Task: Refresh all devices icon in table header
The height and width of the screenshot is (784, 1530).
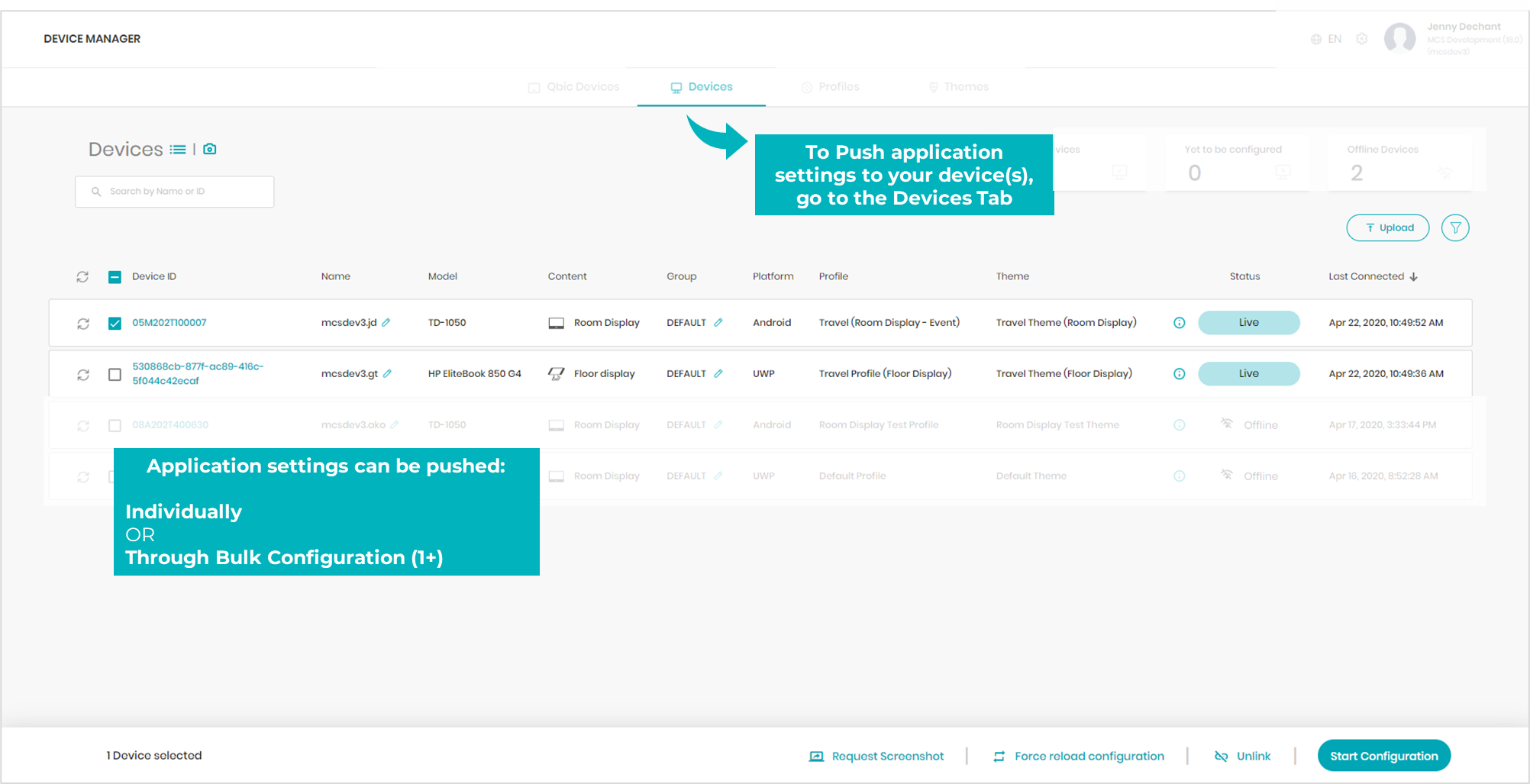Action: tap(82, 276)
